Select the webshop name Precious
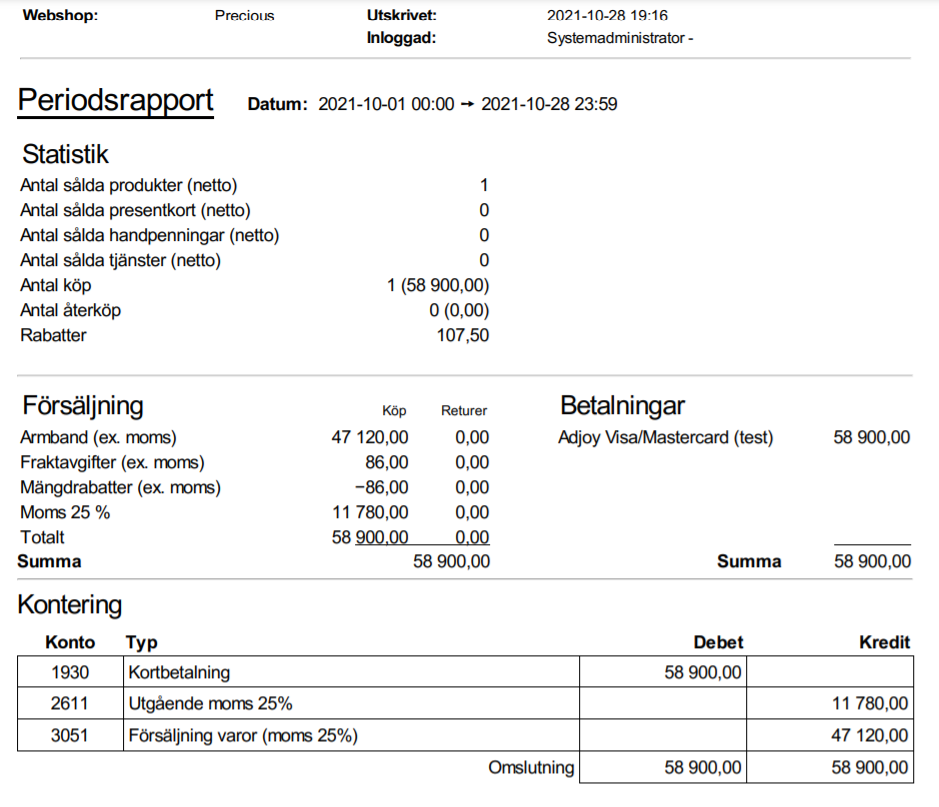 click(244, 16)
